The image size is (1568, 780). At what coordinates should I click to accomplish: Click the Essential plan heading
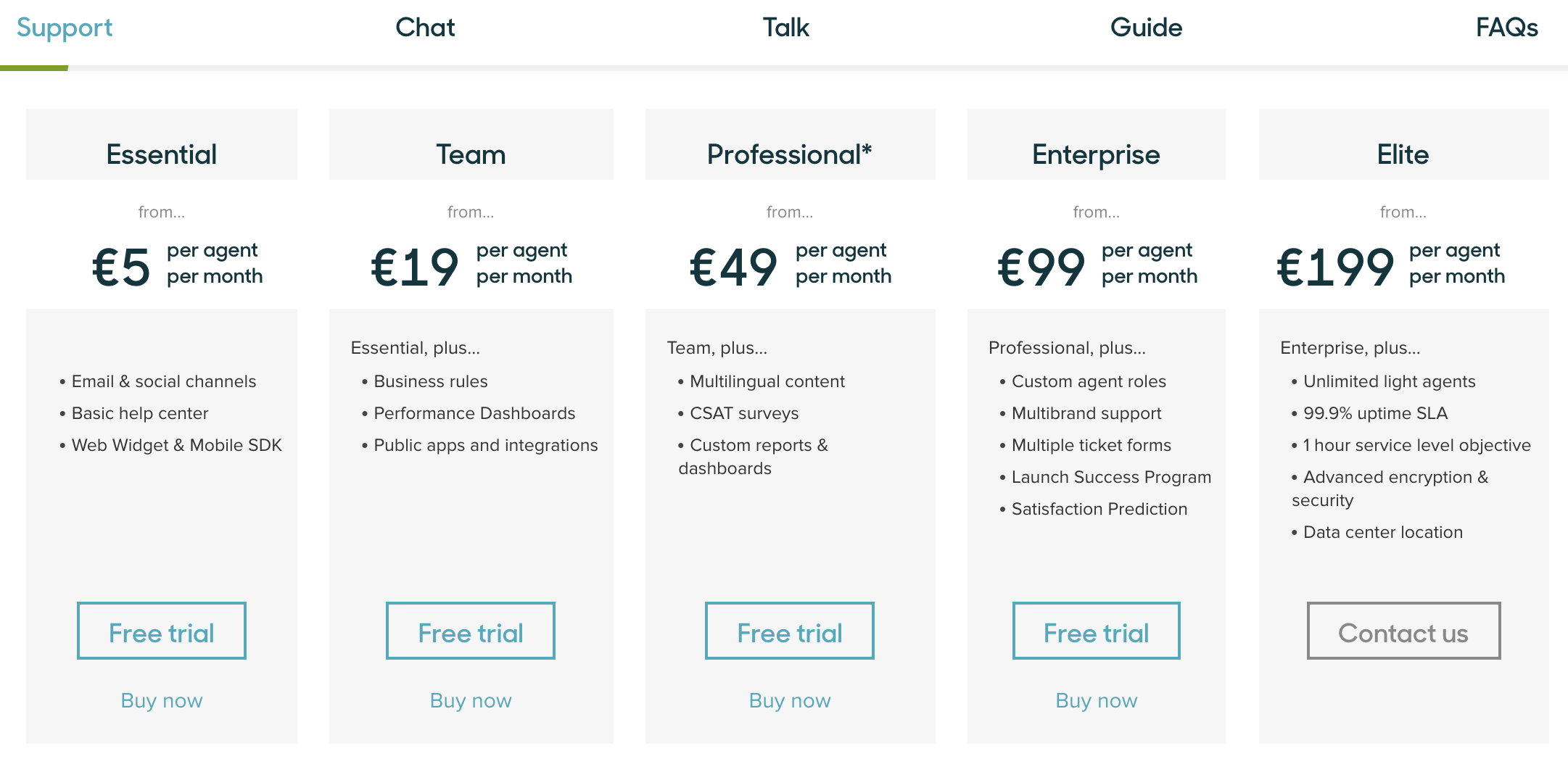[162, 154]
